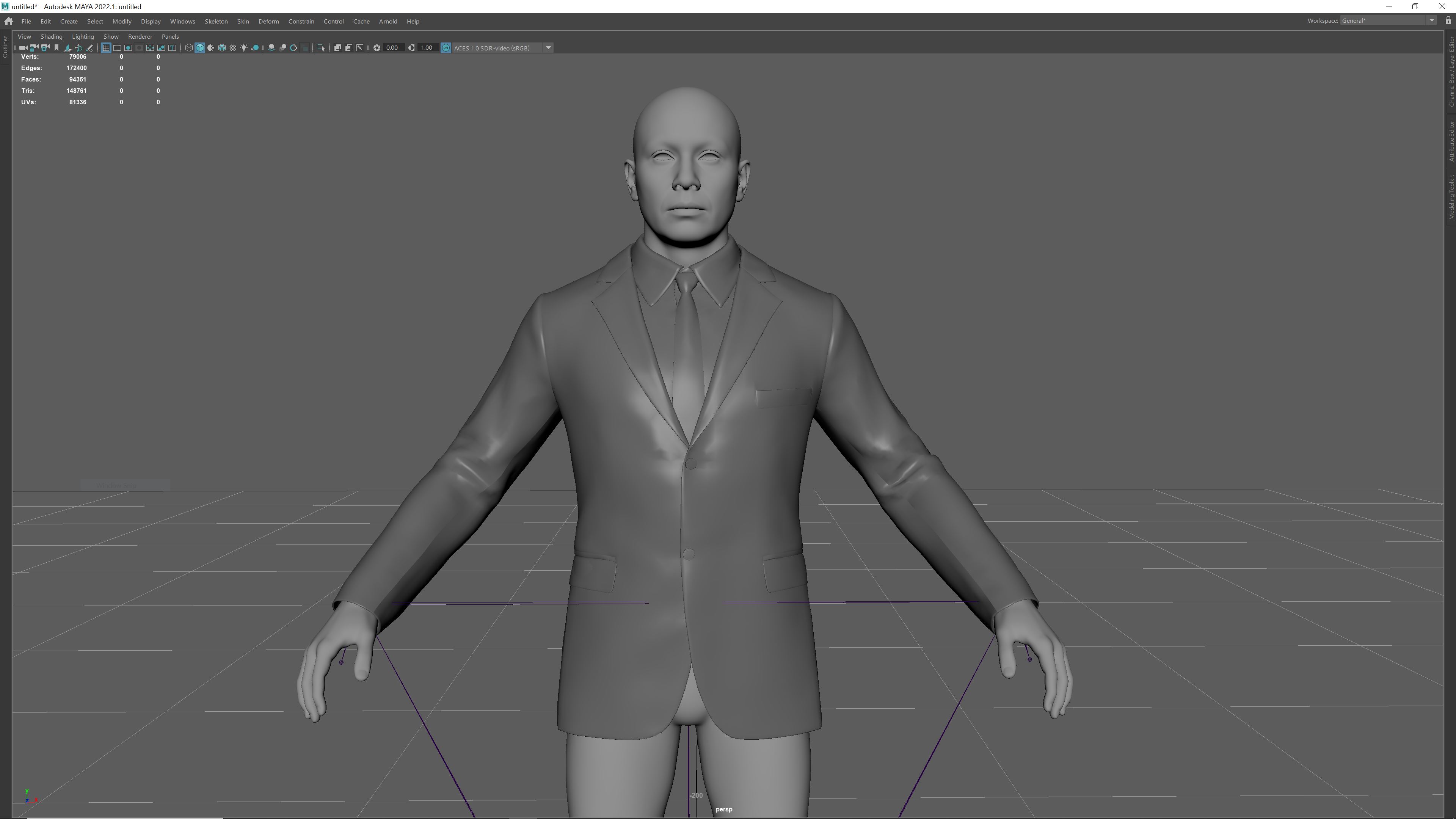Screen dimensions: 1456x819
Task: Enable textured display mode
Action: 221,48
